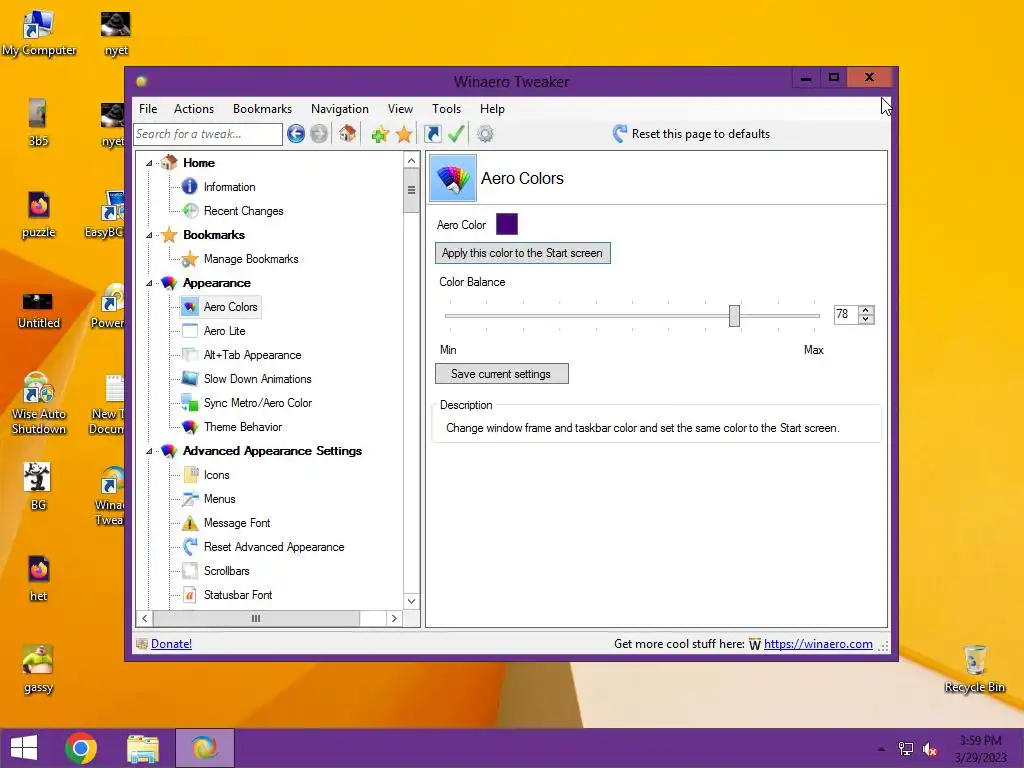This screenshot has width=1024, height=768.
Task: Click the purple Aero Color swatch
Action: point(507,224)
